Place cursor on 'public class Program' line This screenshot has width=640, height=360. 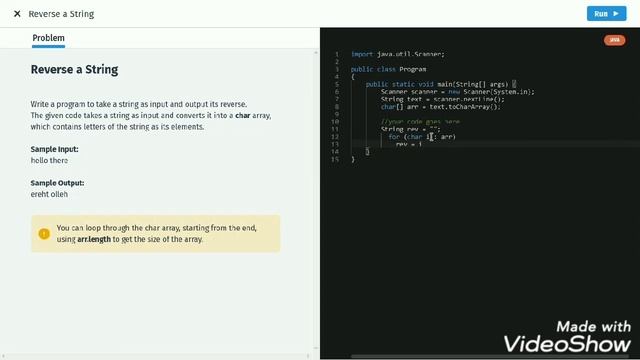(389, 69)
